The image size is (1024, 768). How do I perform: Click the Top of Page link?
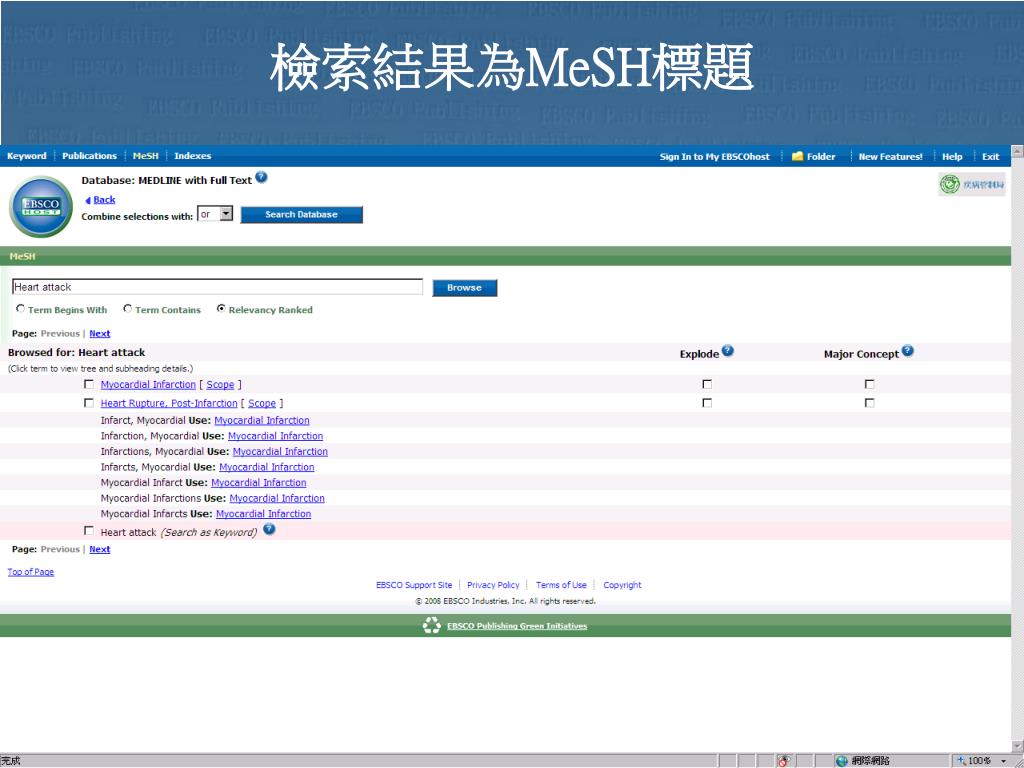pyautogui.click(x=31, y=572)
